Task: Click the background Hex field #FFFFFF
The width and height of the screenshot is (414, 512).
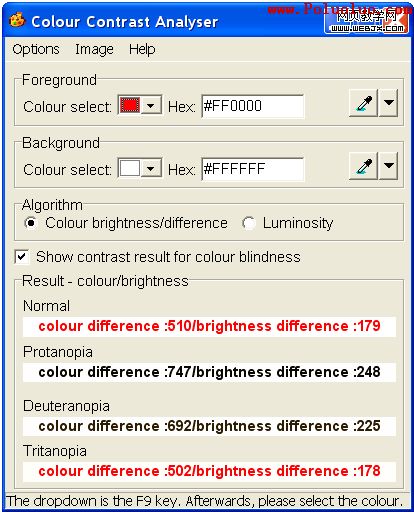Action: point(253,169)
